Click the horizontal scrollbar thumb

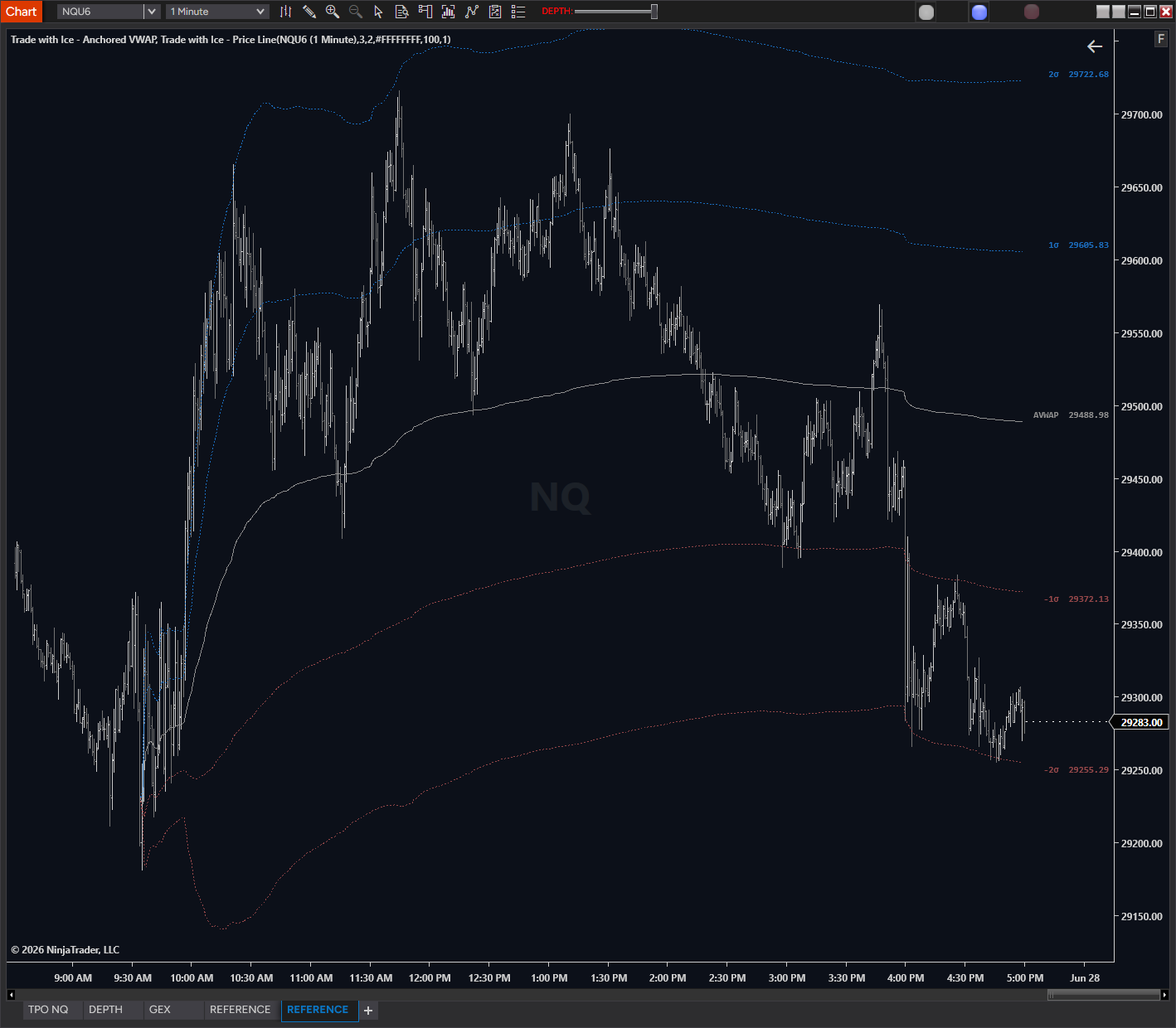(x=1103, y=994)
